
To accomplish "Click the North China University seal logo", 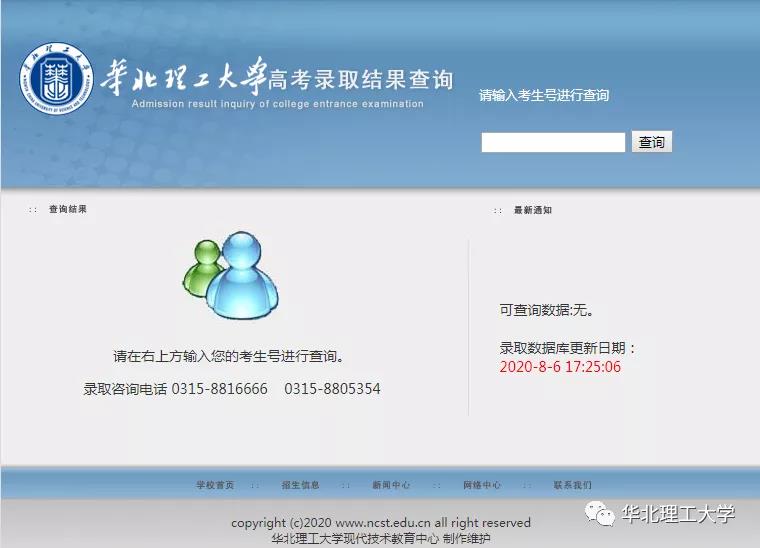I will point(57,78).
